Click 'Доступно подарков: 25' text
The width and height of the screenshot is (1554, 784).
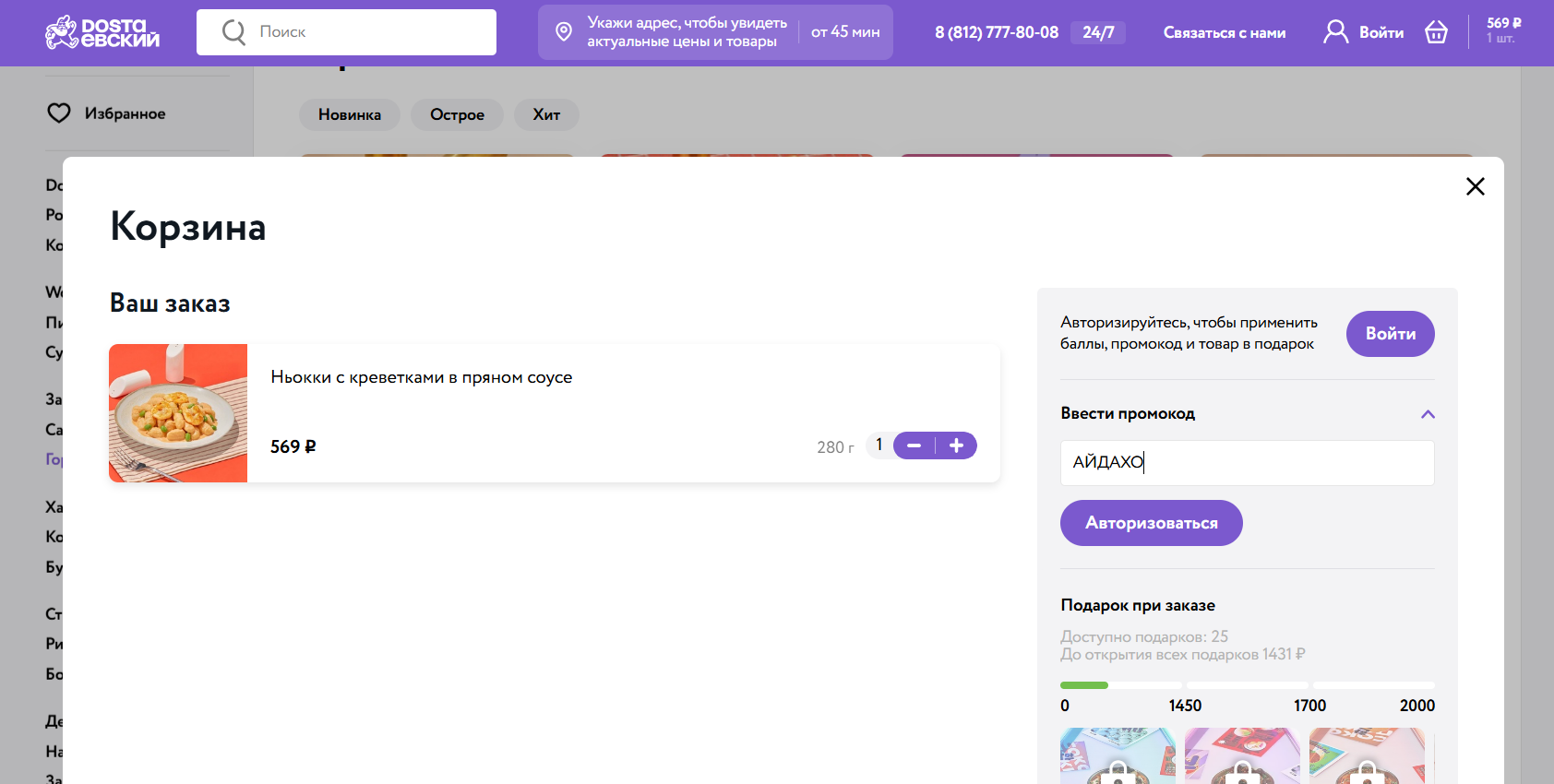pyautogui.click(x=1144, y=636)
